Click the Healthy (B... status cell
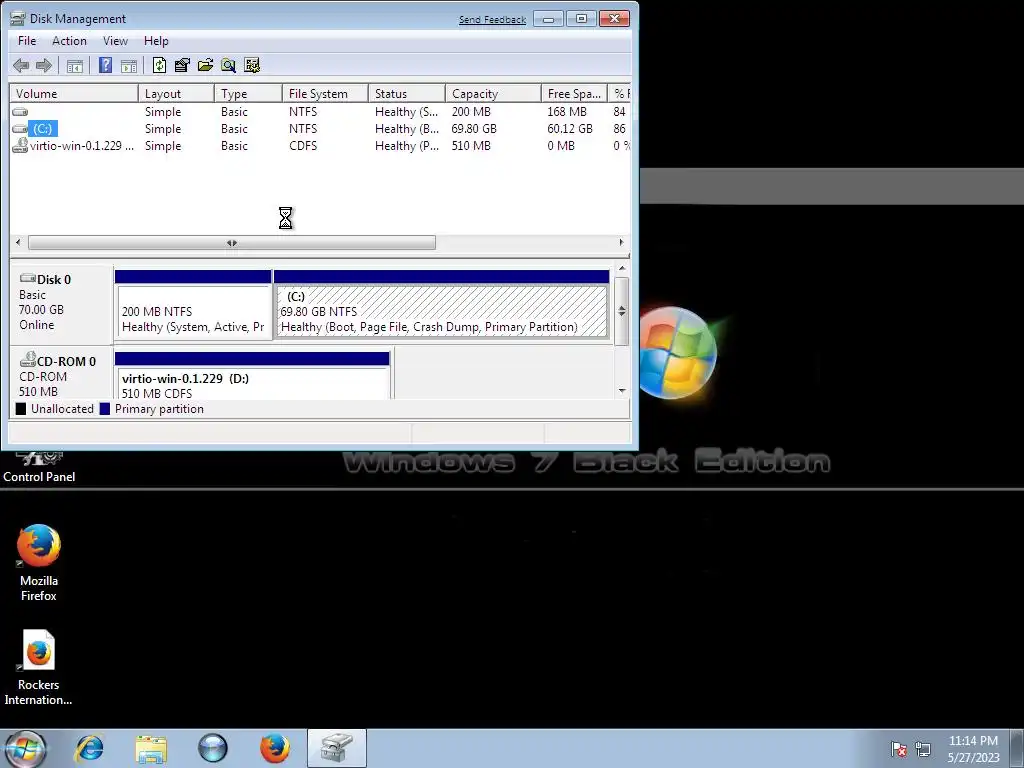Screen dimensions: 1024x768 click(407, 129)
